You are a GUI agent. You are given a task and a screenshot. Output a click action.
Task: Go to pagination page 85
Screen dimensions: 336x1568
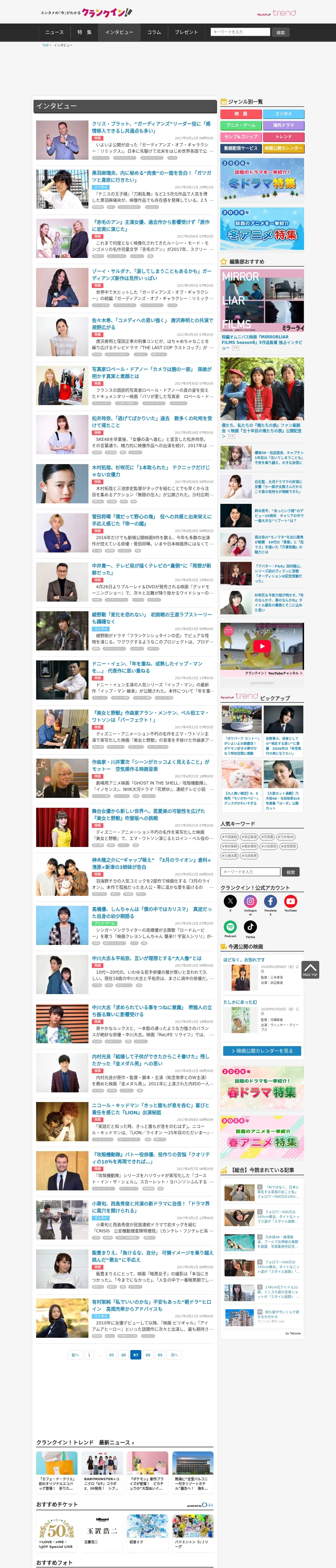(x=111, y=1355)
